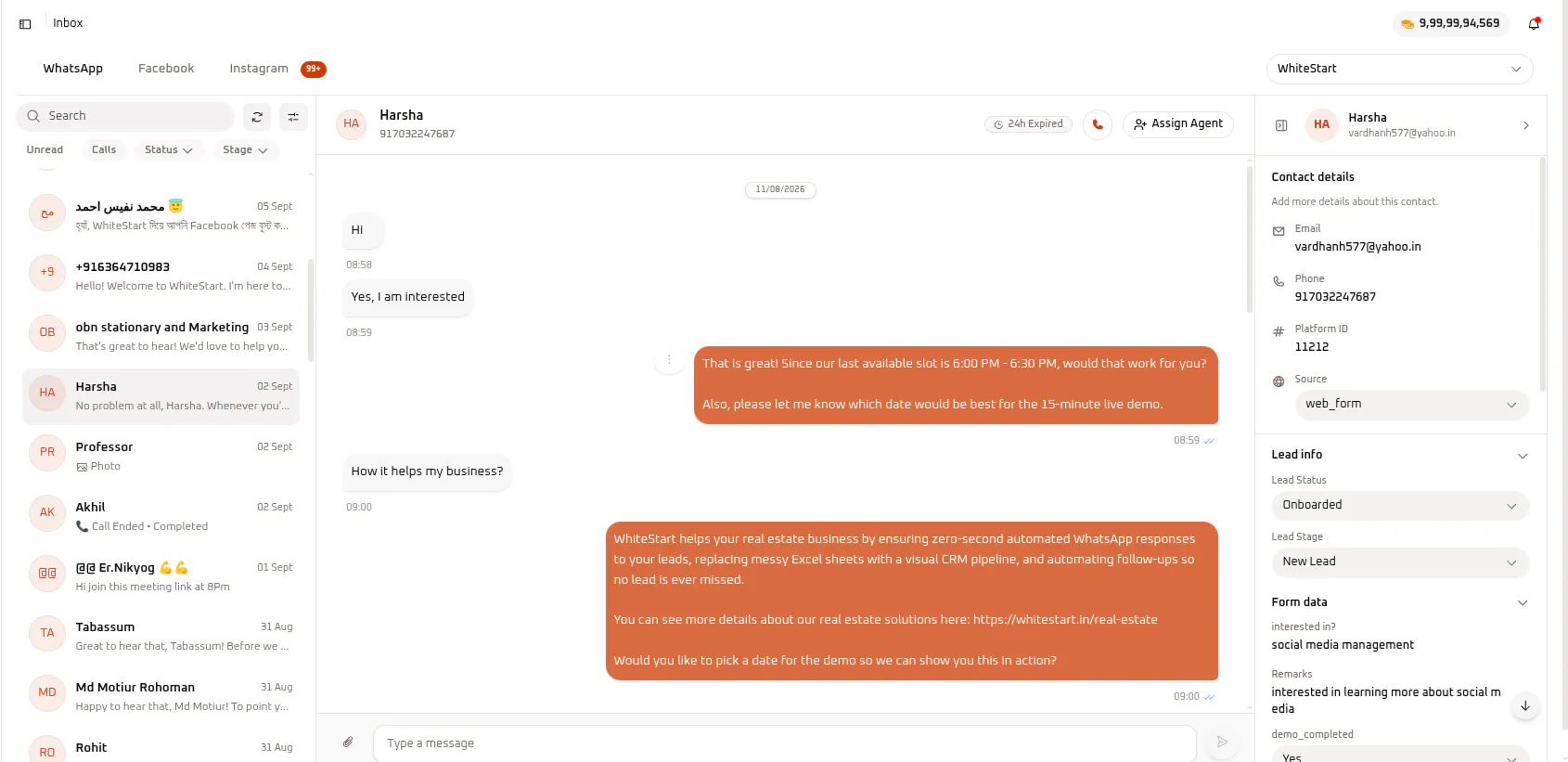Attach a file with the paperclip icon
The height and width of the screenshot is (762, 1568).
pos(348,742)
